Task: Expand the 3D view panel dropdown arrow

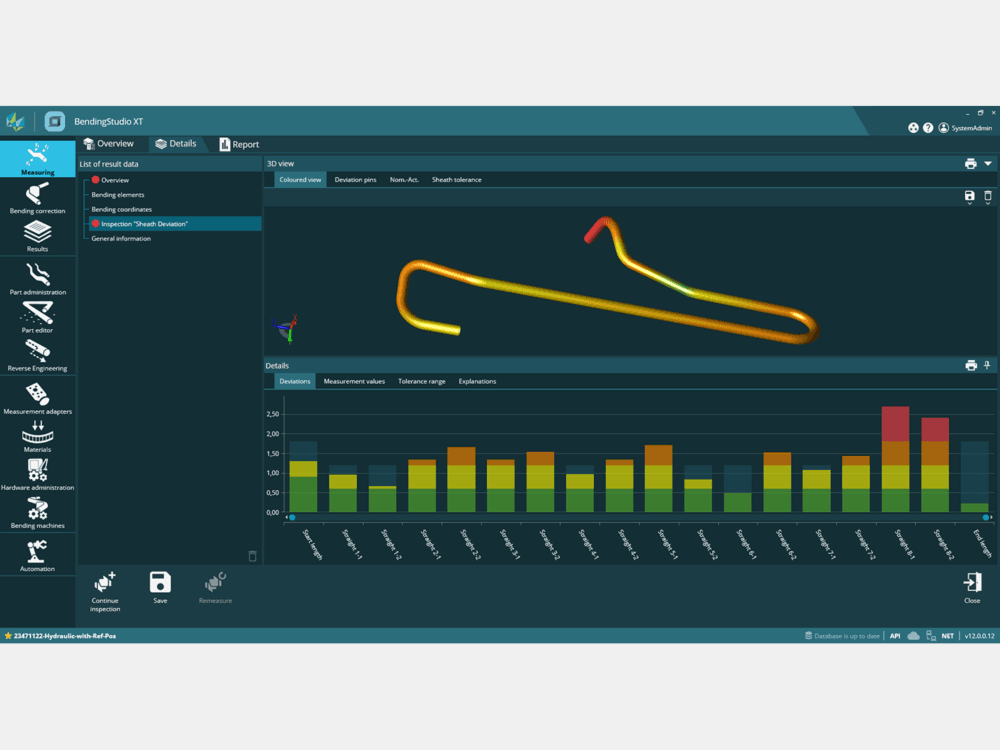Action: (988, 163)
